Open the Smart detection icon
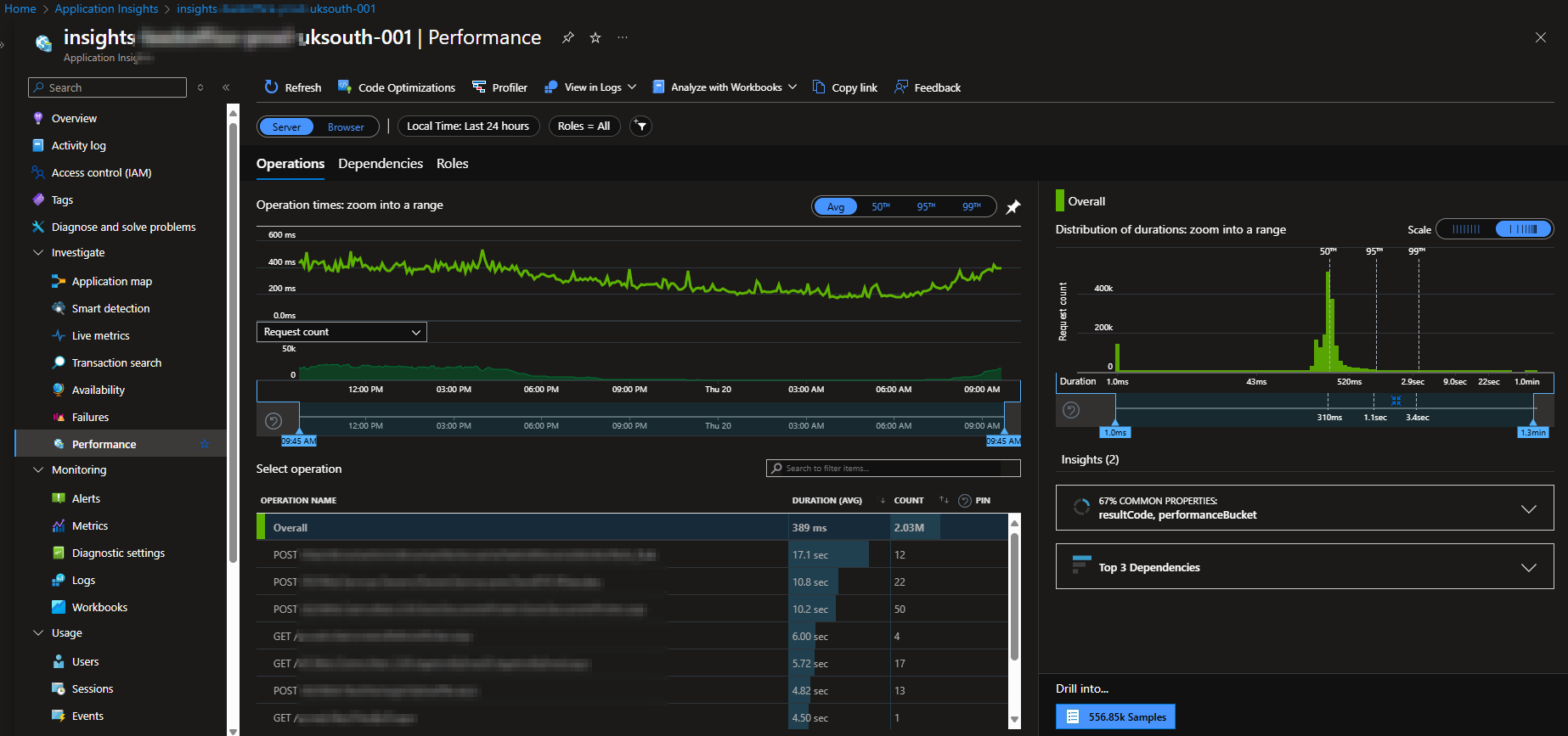The width and height of the screenshot is (1568, 736). (58, 308)
